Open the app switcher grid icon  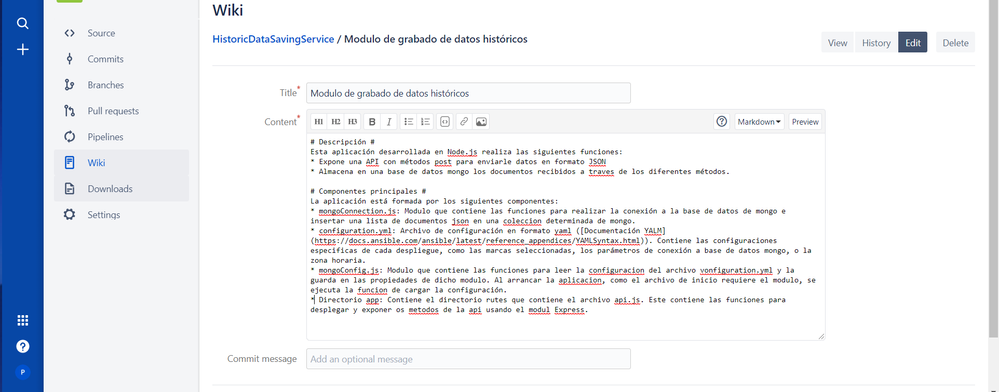coord(23,321)
